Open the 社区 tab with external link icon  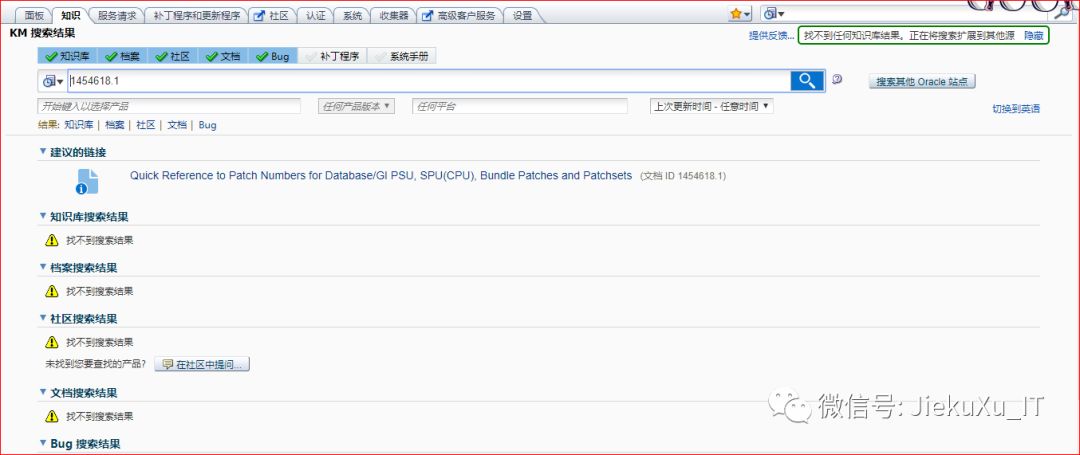(271, 15)
